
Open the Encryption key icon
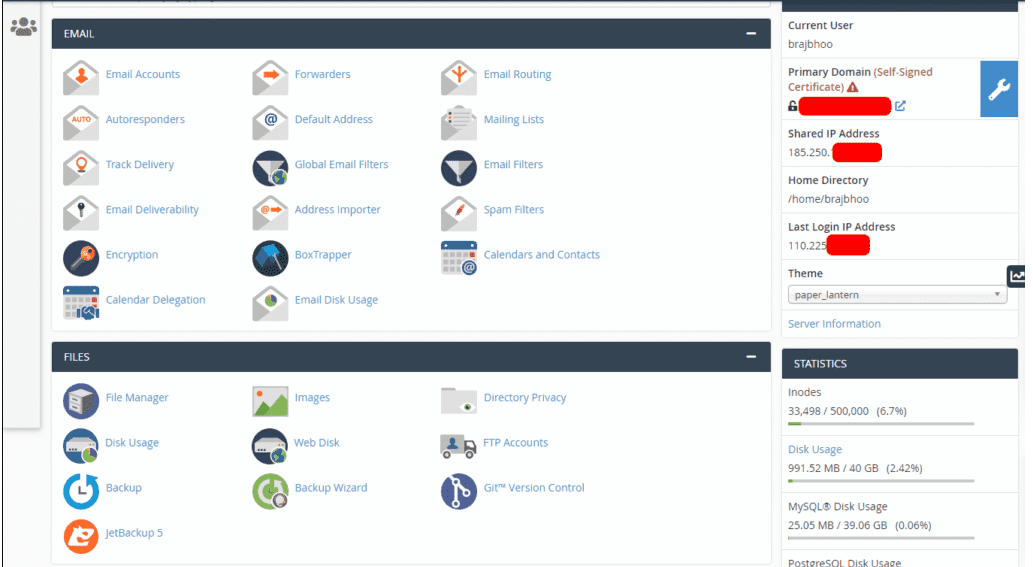click(x=81, y=257)
